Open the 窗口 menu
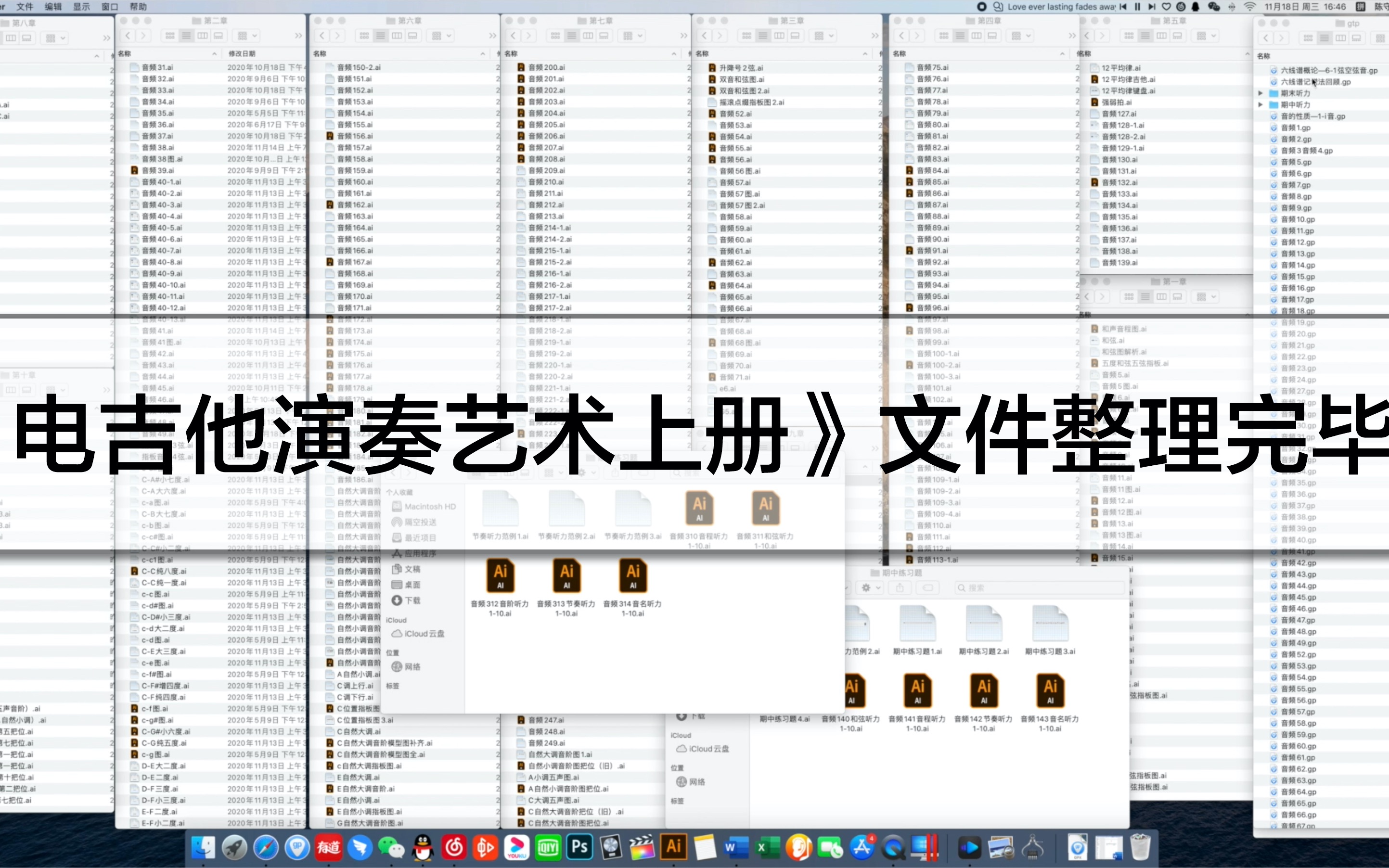The image size is (1389, 868). click(110, 6)
